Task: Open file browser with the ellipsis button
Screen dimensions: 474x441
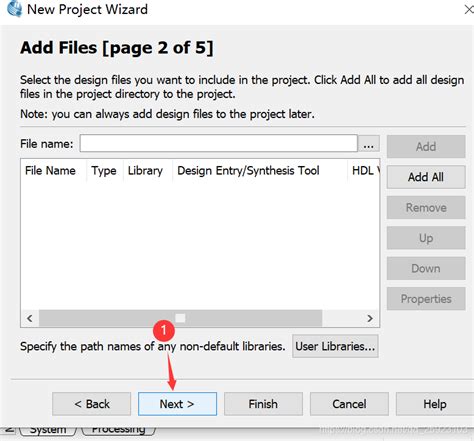Action: click(368, 144)
